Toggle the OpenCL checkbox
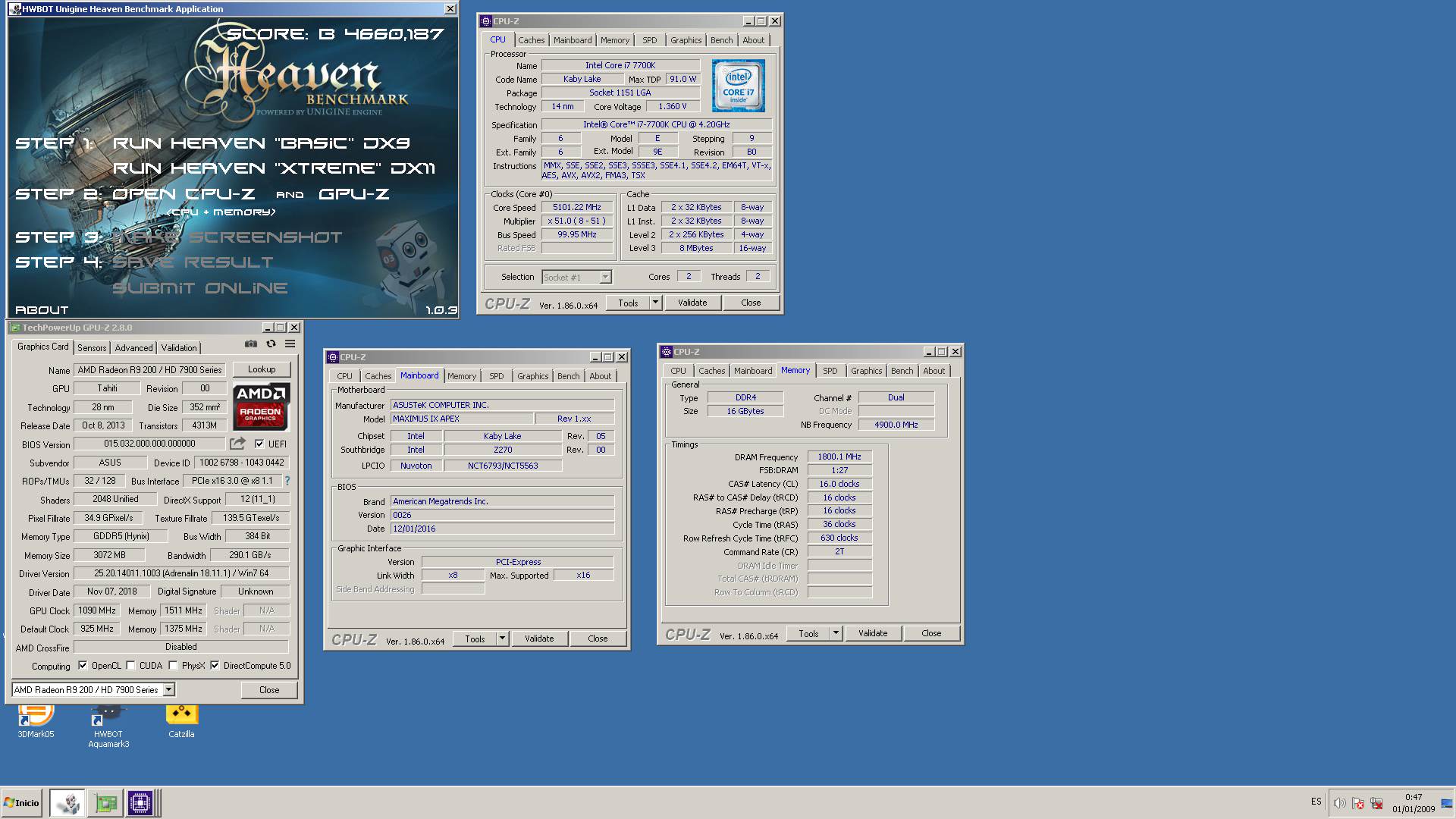This screenshot has width=1456, height=819. 83,666
